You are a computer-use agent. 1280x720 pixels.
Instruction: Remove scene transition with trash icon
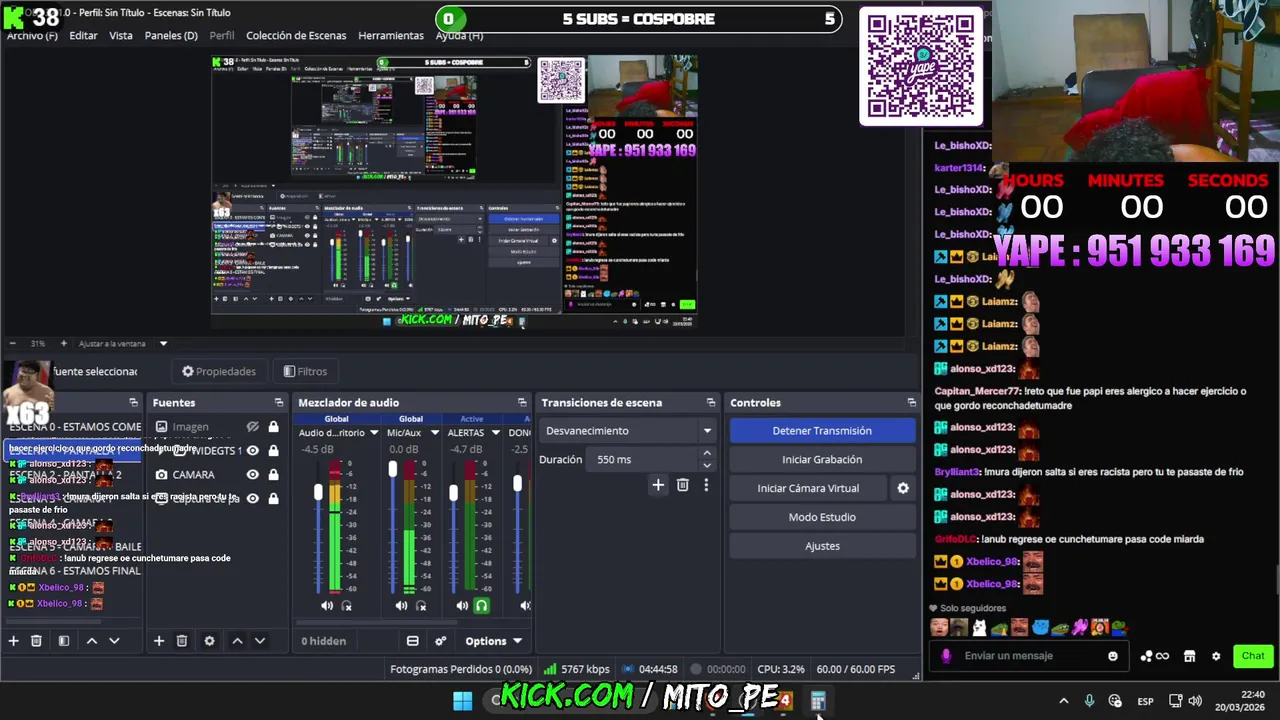coord(683,485)
